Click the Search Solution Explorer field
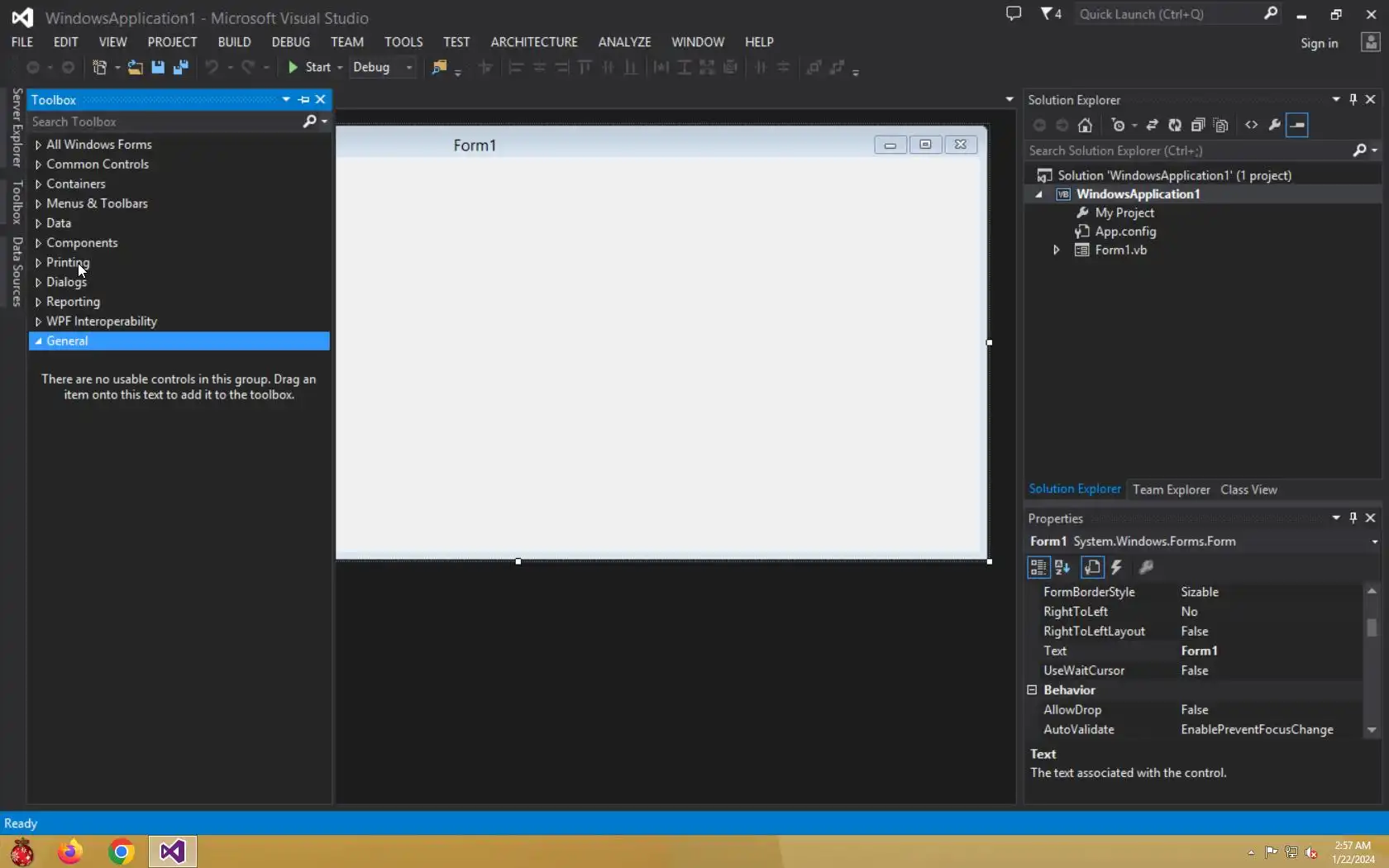This screenshot has height=868, width=1389. pos(1187,150)
